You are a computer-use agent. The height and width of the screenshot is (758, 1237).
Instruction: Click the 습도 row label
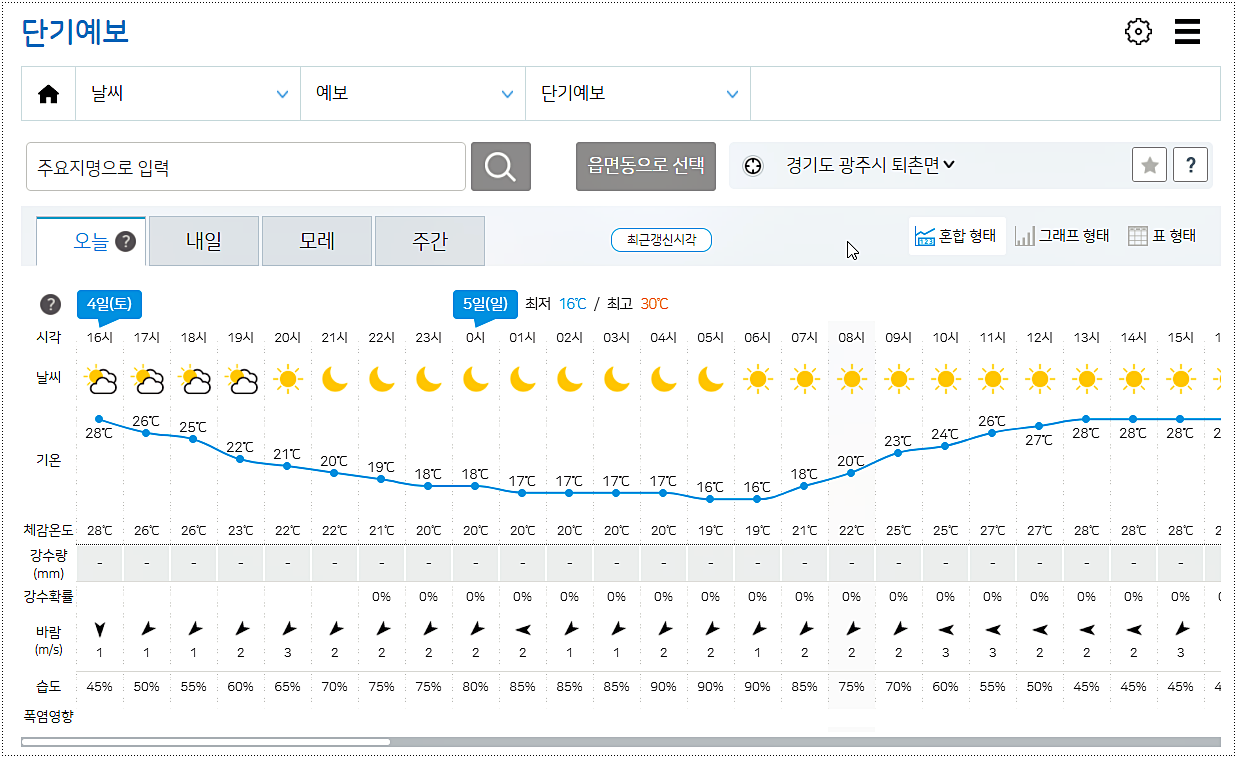click(x=49, y=687)
